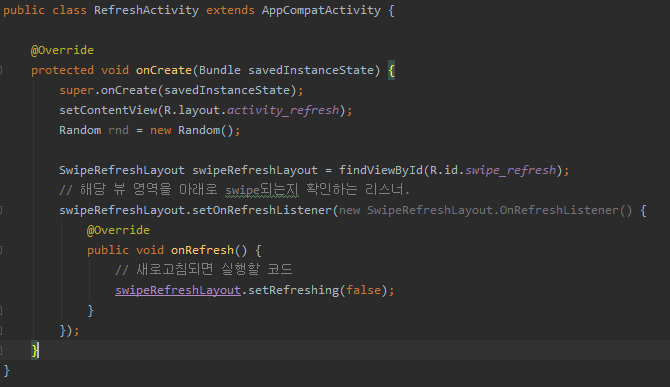Click the swipe_refresh id reference
Image resolution: width=670 pixels, height=387 pixels.
(511, 170)
